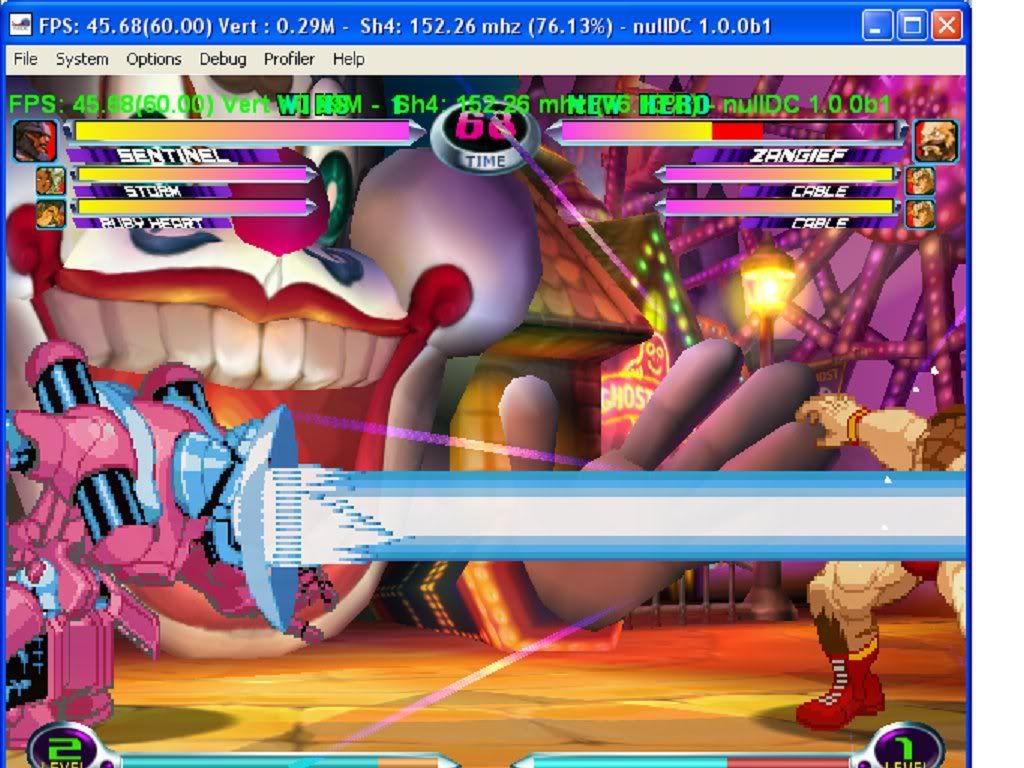Click the FPS text in the title bar
Image resolution: width=1024 pixels, height=768 pixels.
125,26
